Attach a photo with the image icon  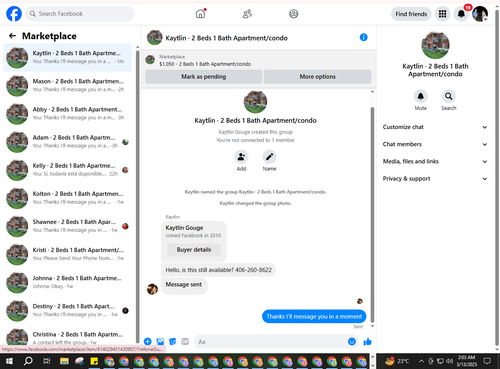160,341
